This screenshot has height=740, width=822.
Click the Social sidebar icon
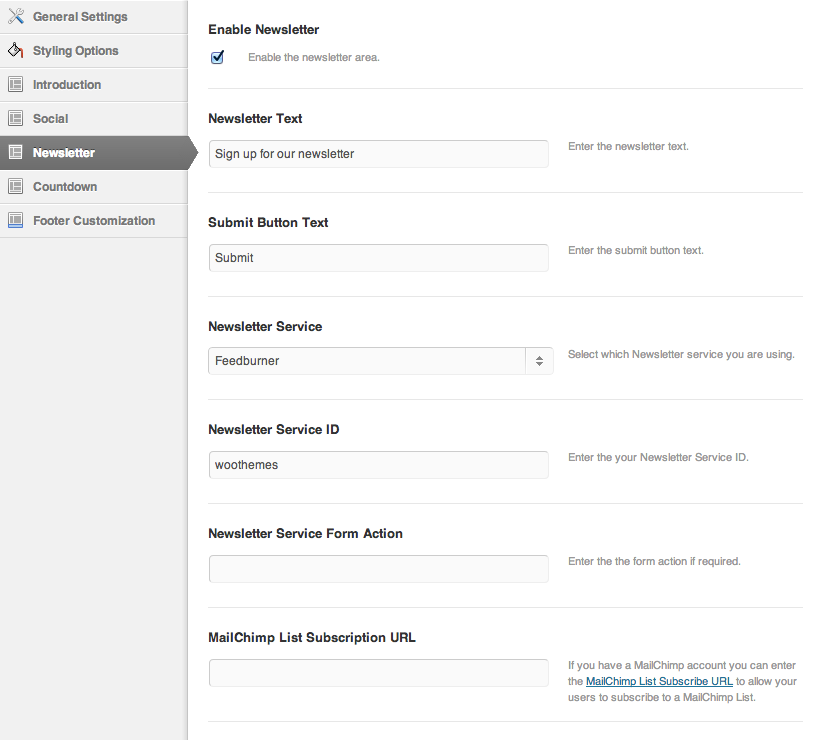[x=16, y=118]
